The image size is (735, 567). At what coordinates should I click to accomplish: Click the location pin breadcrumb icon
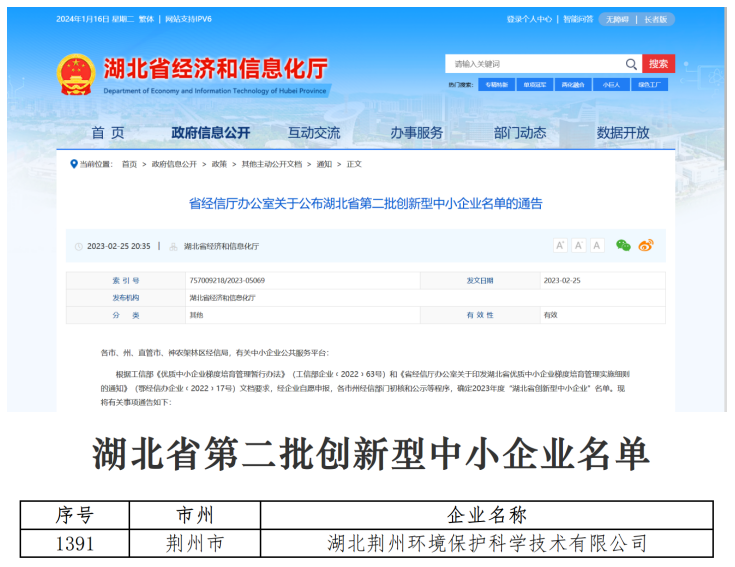click(73, 163)
